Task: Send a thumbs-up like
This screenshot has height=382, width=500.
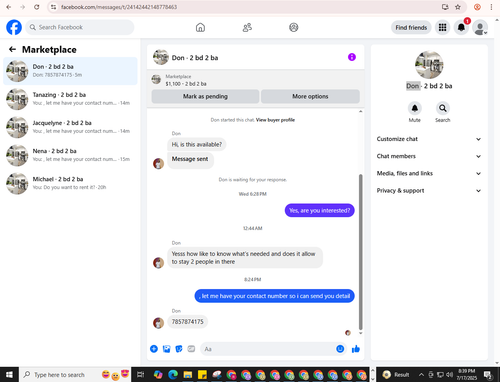Action: click(356, 349)
